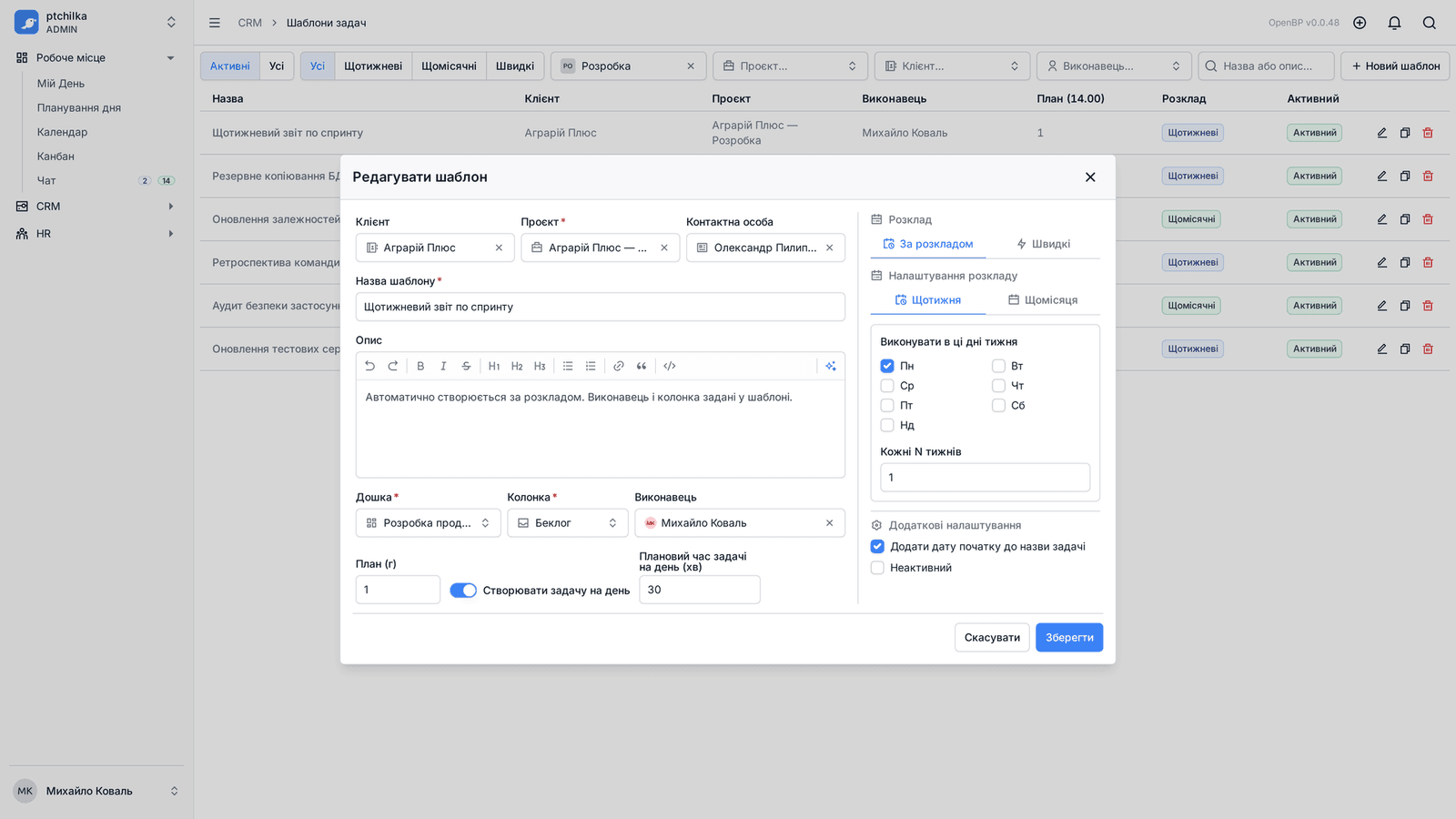Select the Швидкі tab in the dialog
Screen dimensions: 1456x819
pos(1043,244)
